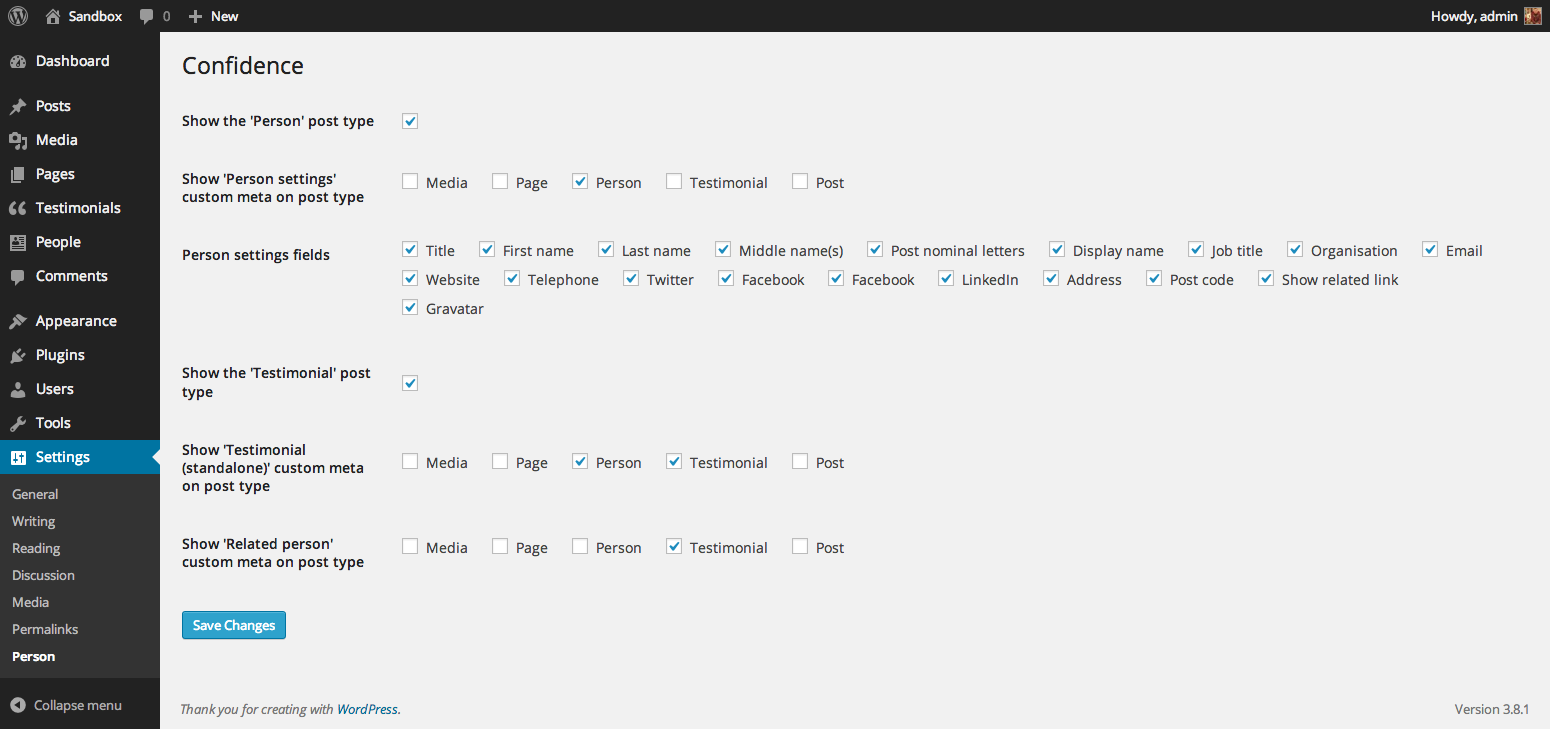Check Post under Person settings custom meta
The image size is (1550, 729).
coord(800,181)
